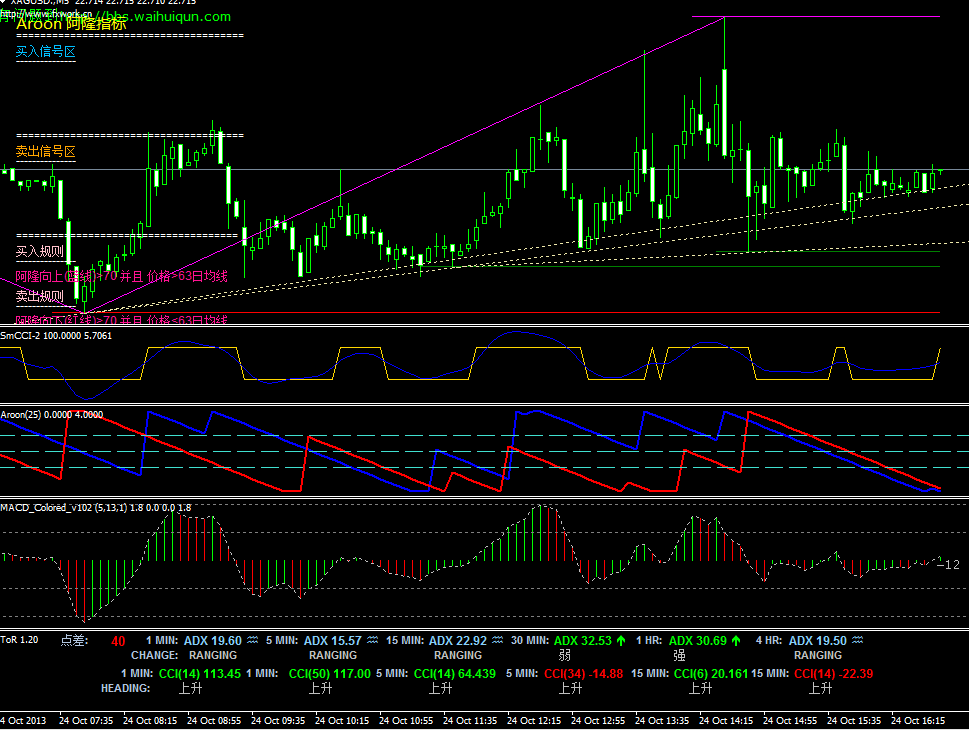Click the green up arrow beside ADX 32.53
Screen dimensions: 969x730
621,641
